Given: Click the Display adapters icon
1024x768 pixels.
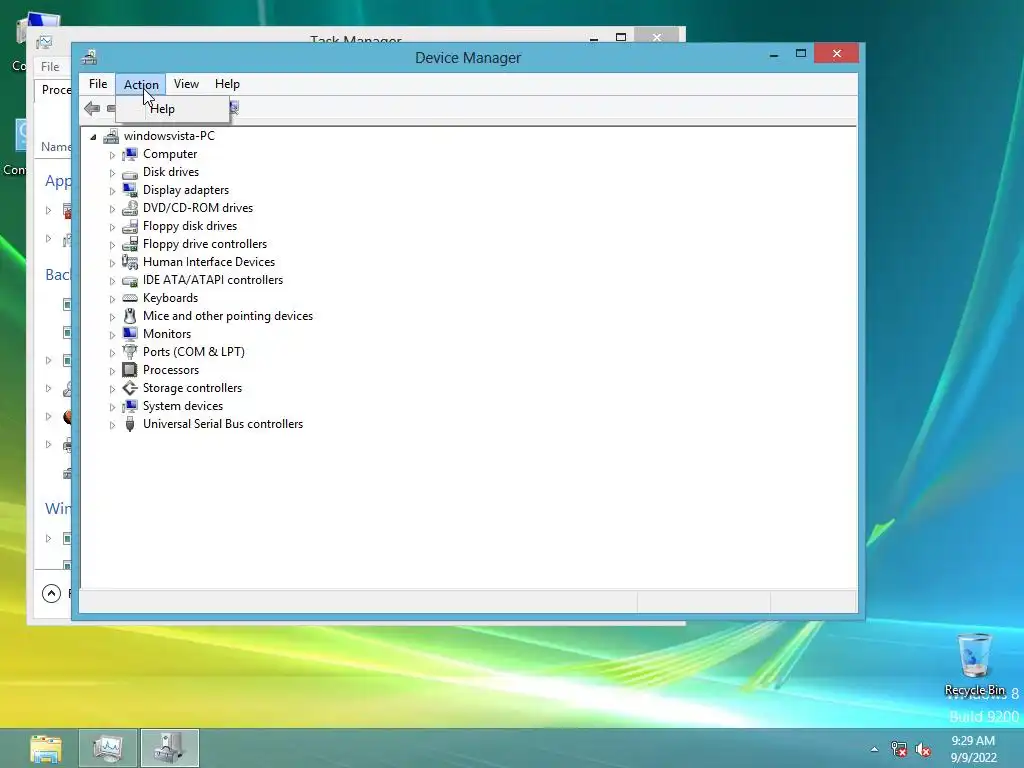Looking at the screenshot, I should (130, 190).
